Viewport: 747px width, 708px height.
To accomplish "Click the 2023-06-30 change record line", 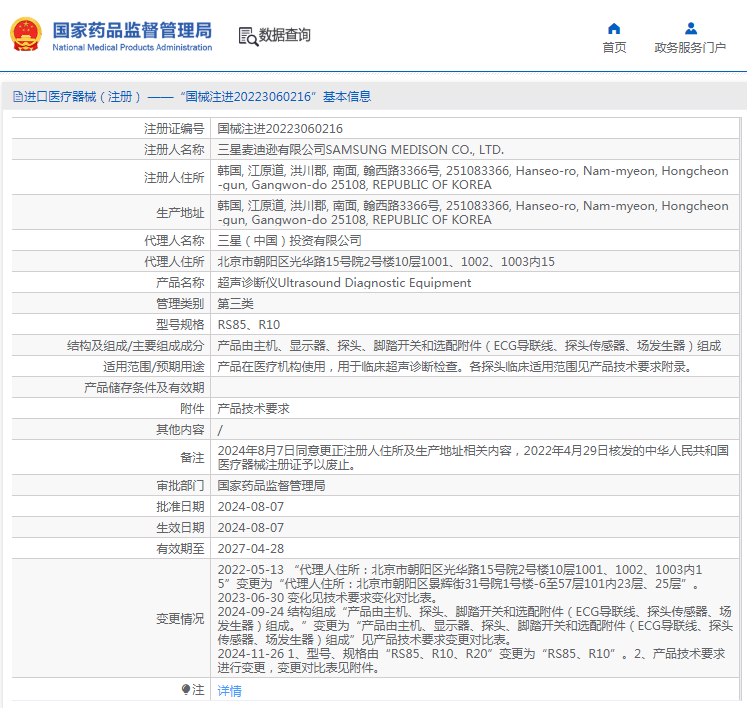I will pyautogui.click(x=327, y=597).
